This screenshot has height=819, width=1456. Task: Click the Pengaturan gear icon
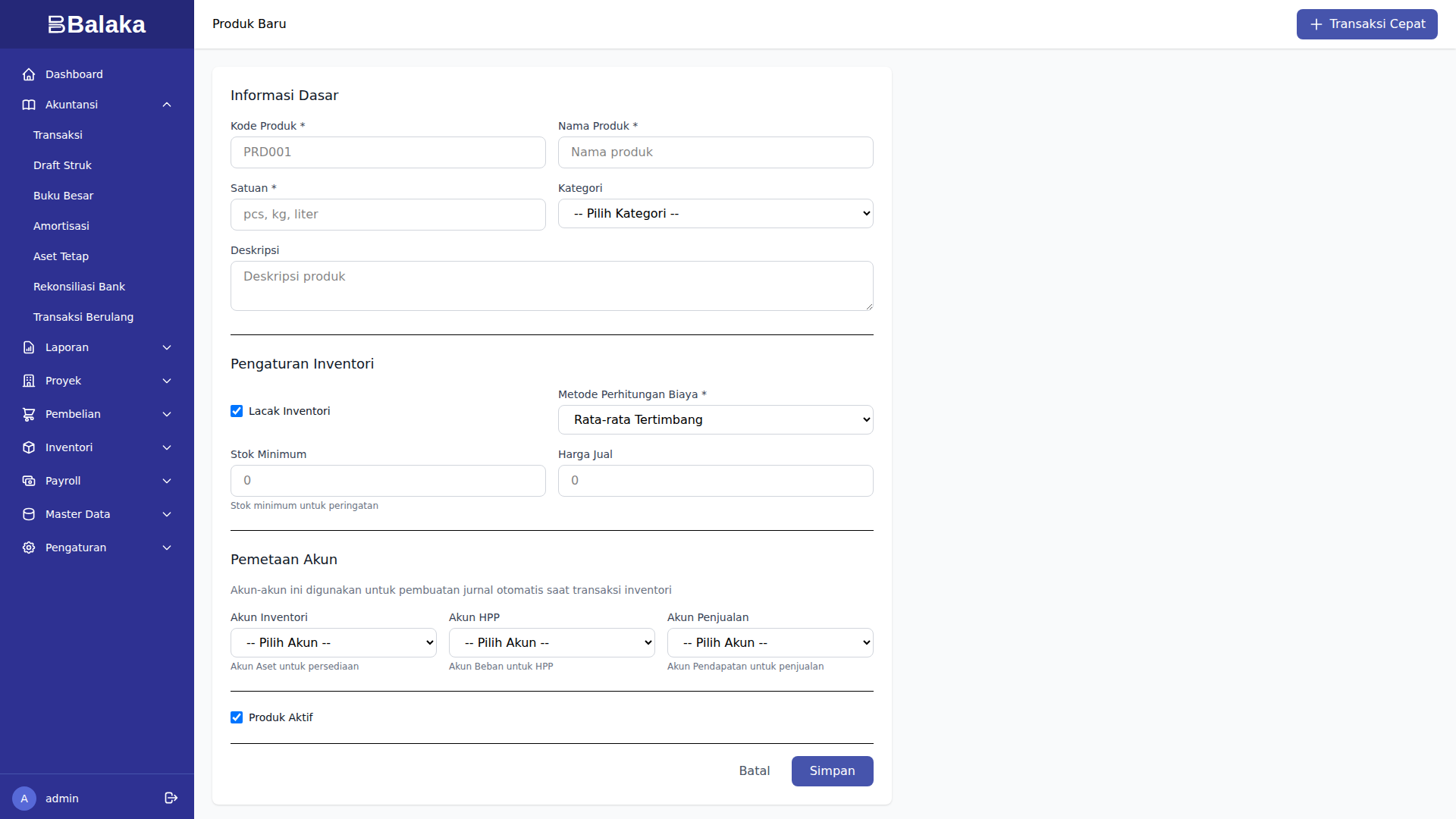[x=29, y=548]
